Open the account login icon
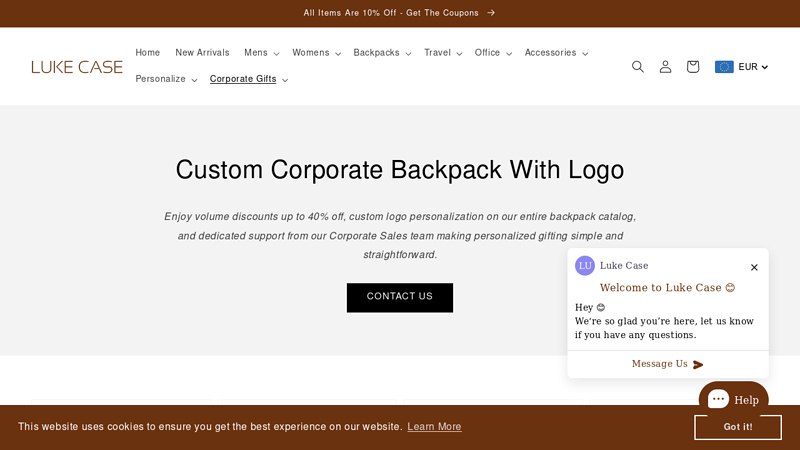 coord(665,66)
